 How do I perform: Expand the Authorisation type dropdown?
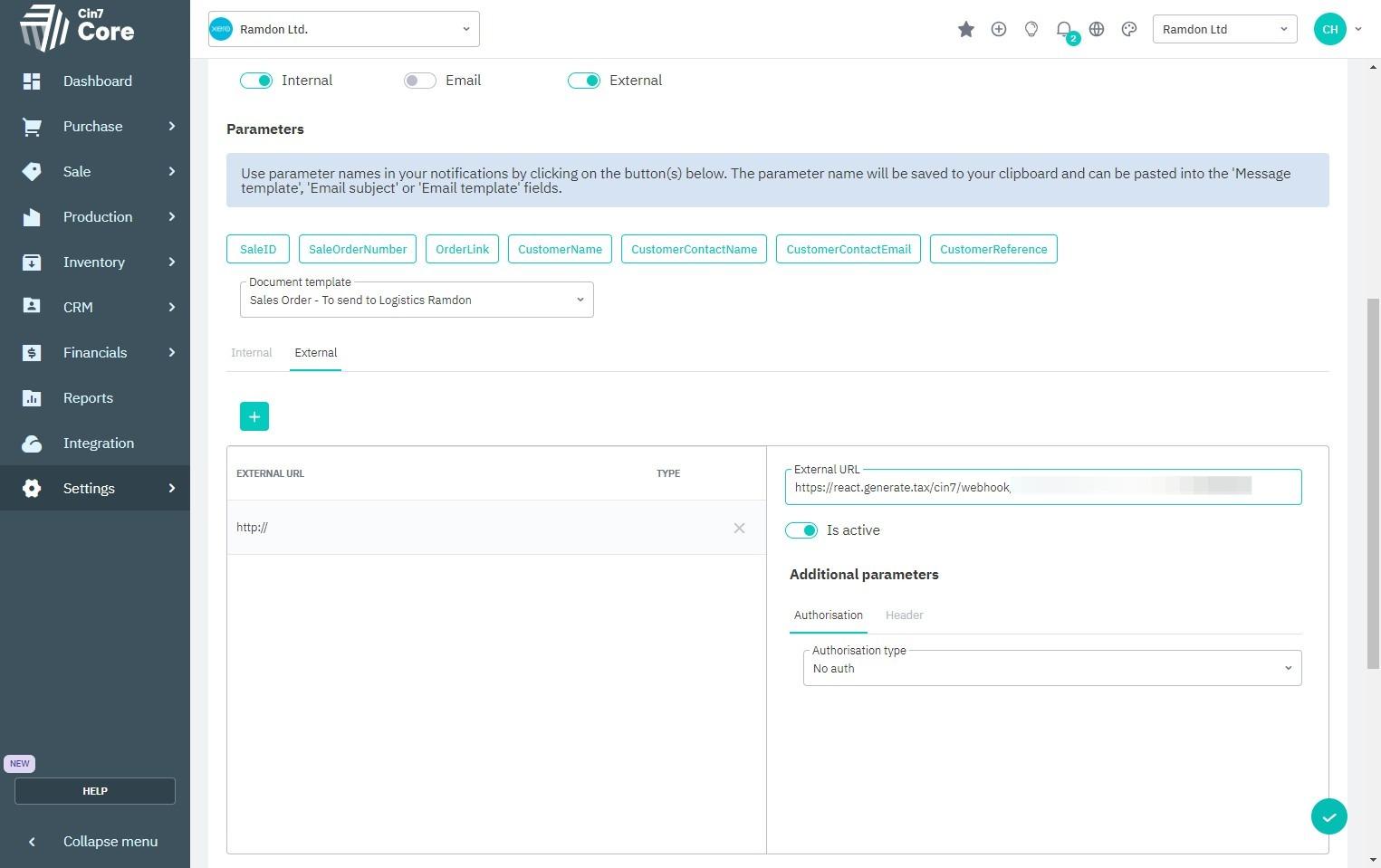tap(1051, 669)
